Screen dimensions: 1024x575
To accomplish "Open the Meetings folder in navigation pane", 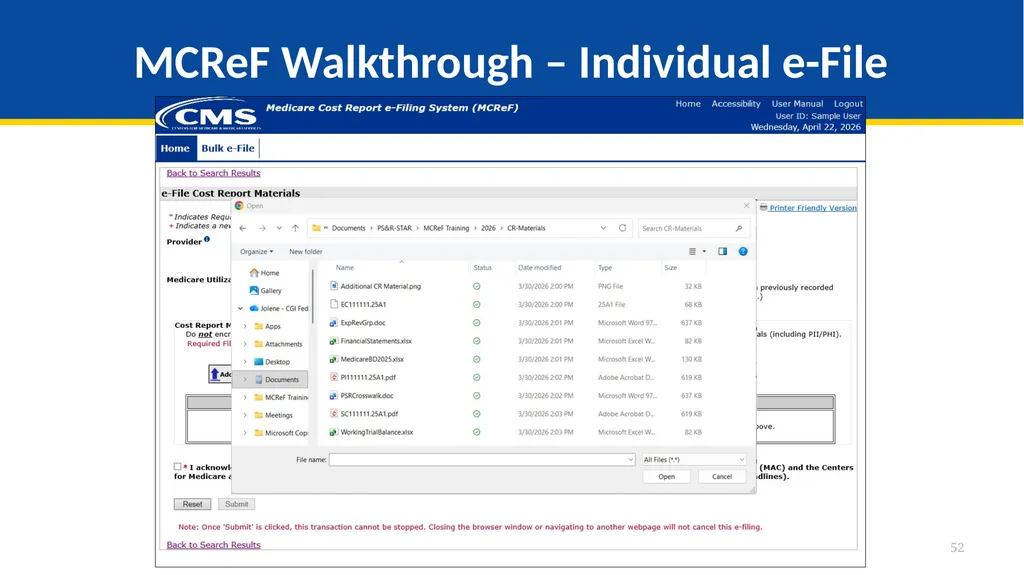I will pos(273,415).
